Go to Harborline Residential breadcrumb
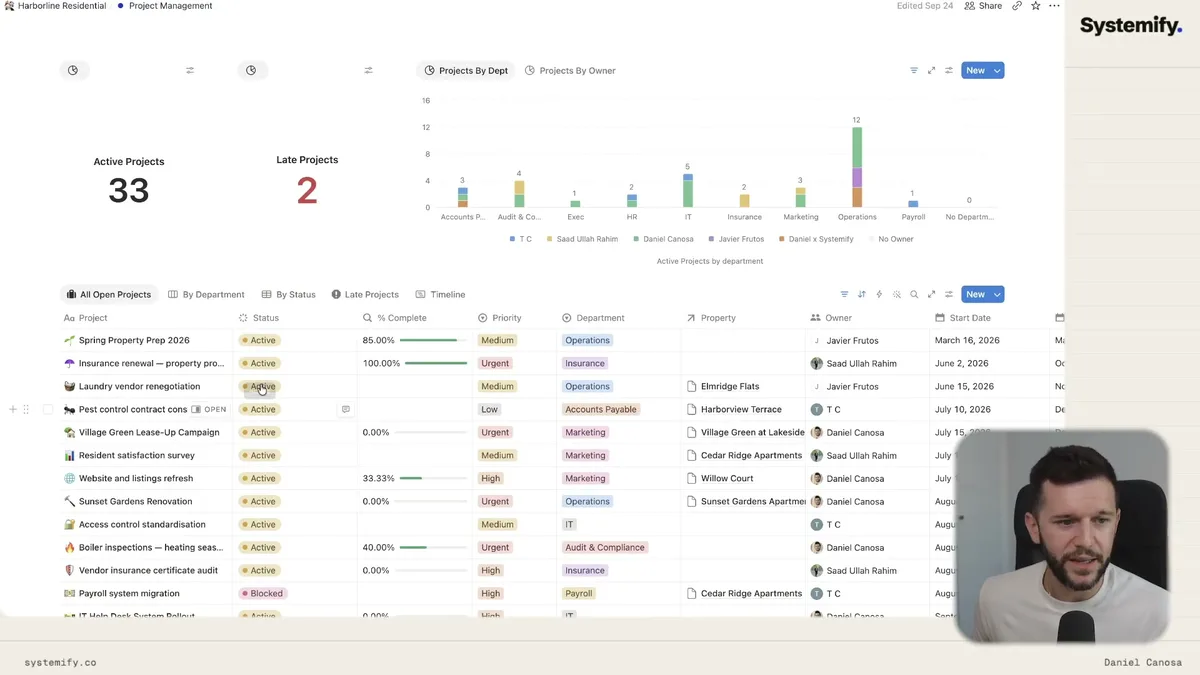 coord(55,6)
